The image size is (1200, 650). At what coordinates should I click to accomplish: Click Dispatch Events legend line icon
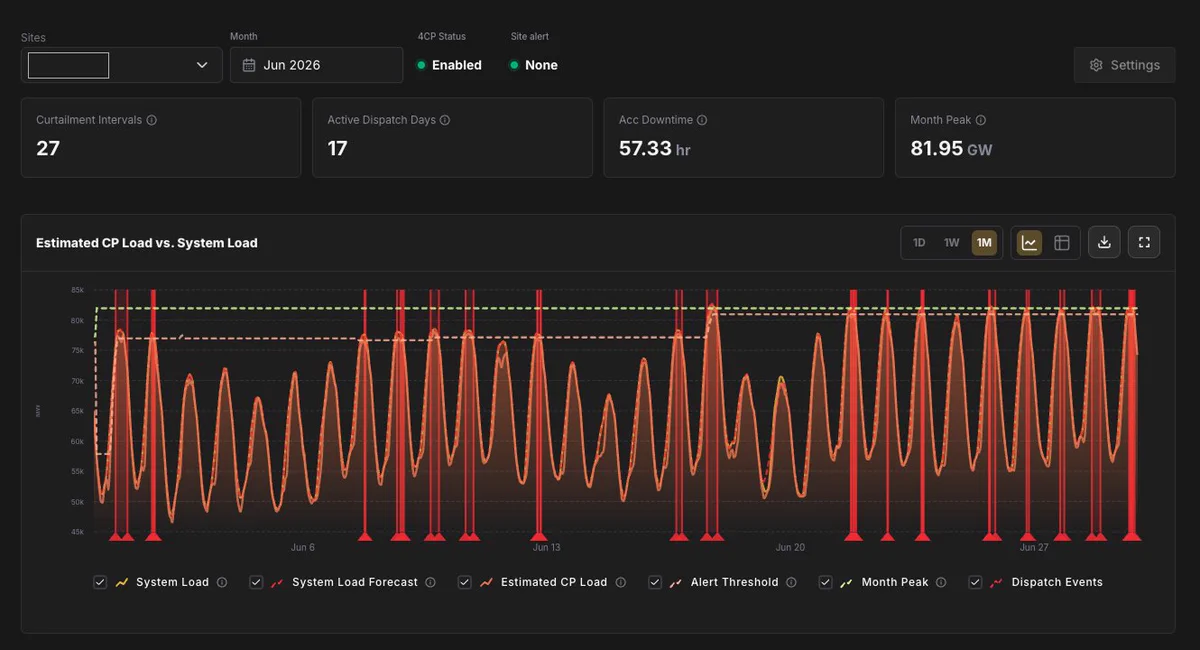pos(997,582)
